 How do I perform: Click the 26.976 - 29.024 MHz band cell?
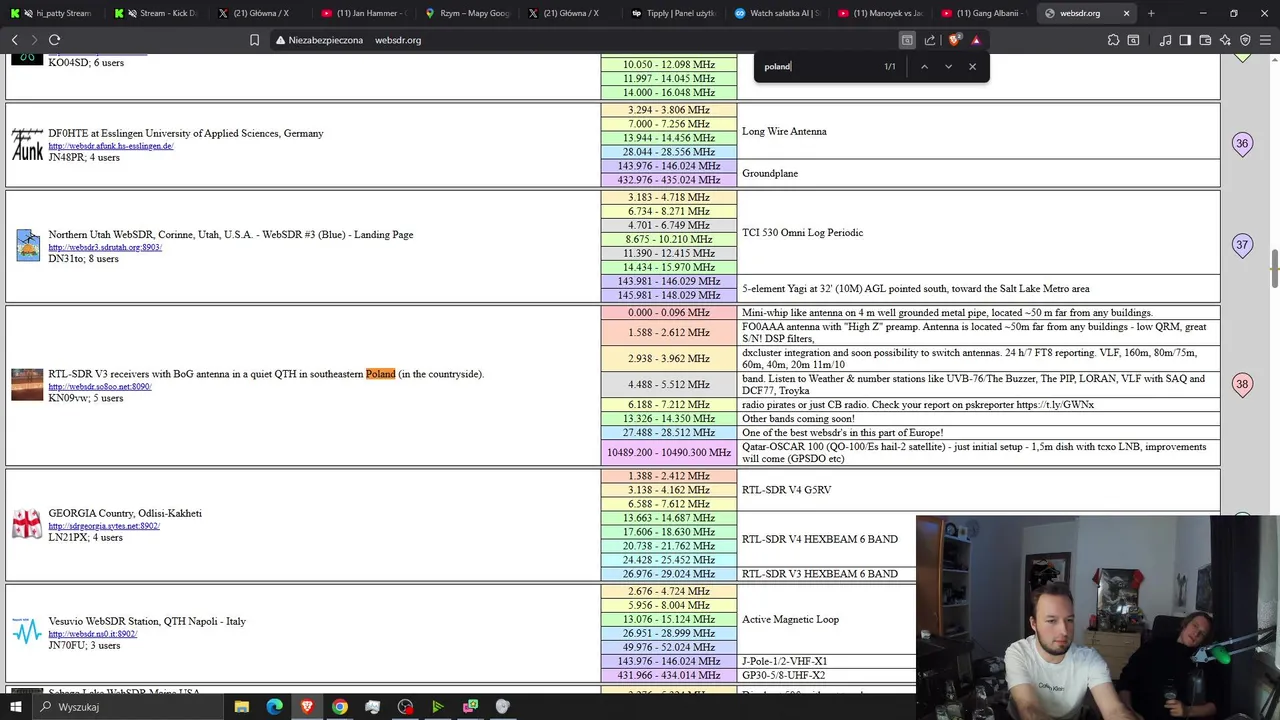(x=669, y=574)
